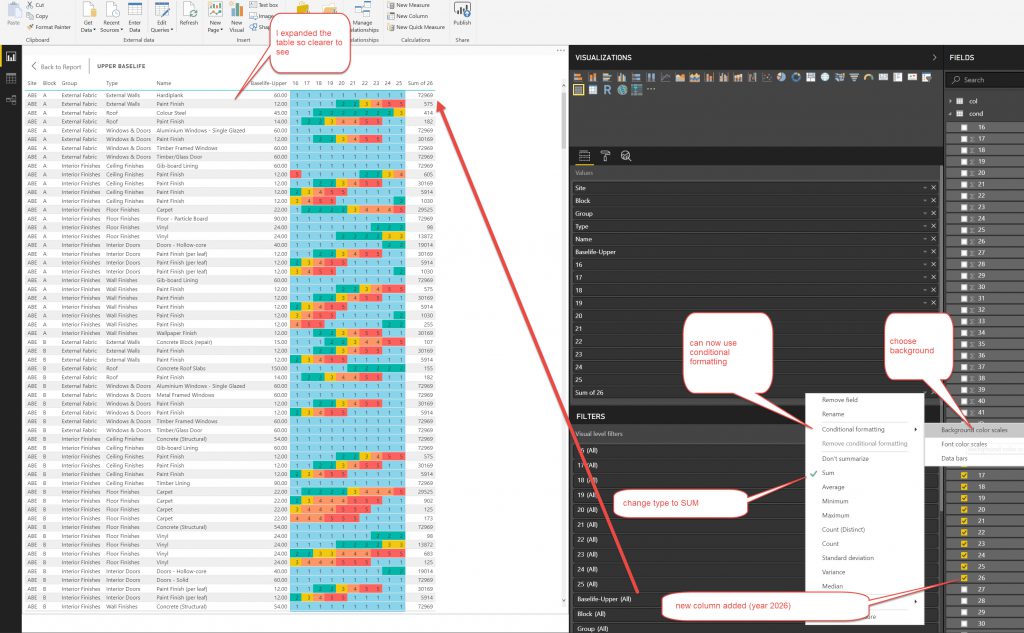This screenshot has height=633, width=1024.
Task: Select the donut chart visualization icon
Action: pos(796,76)
